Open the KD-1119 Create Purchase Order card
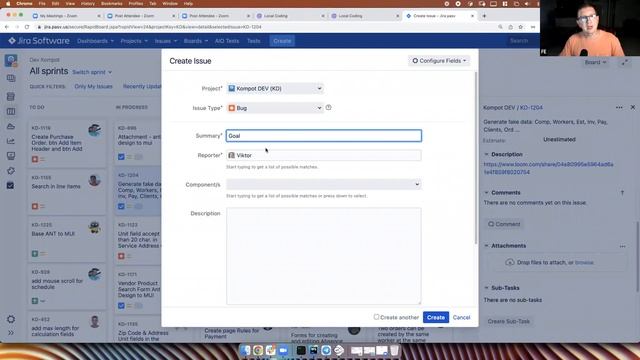Screen dimensions: 640x360 (67, 143)
